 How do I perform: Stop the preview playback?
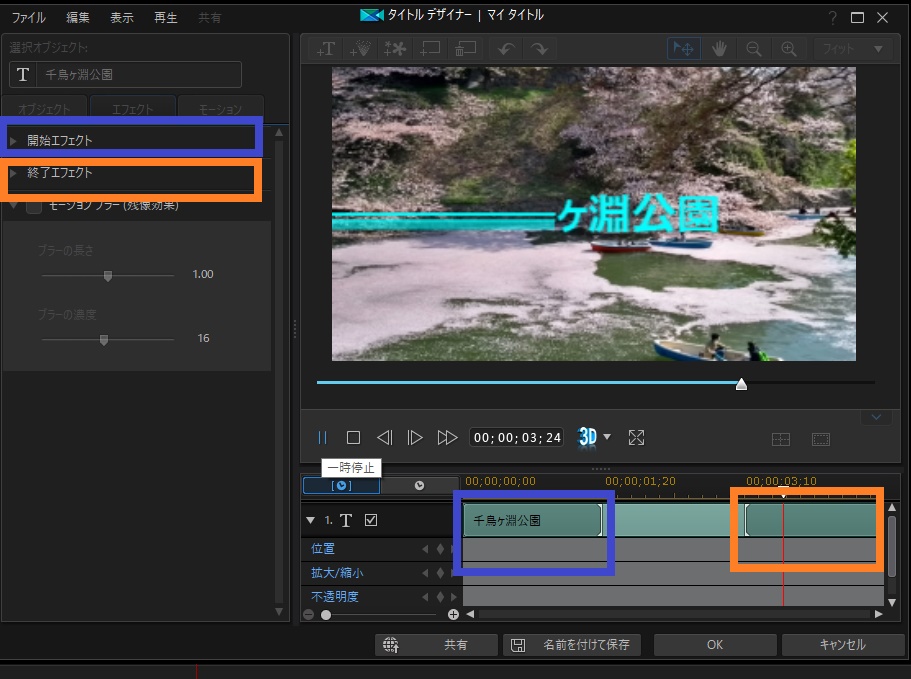point(353,437)
